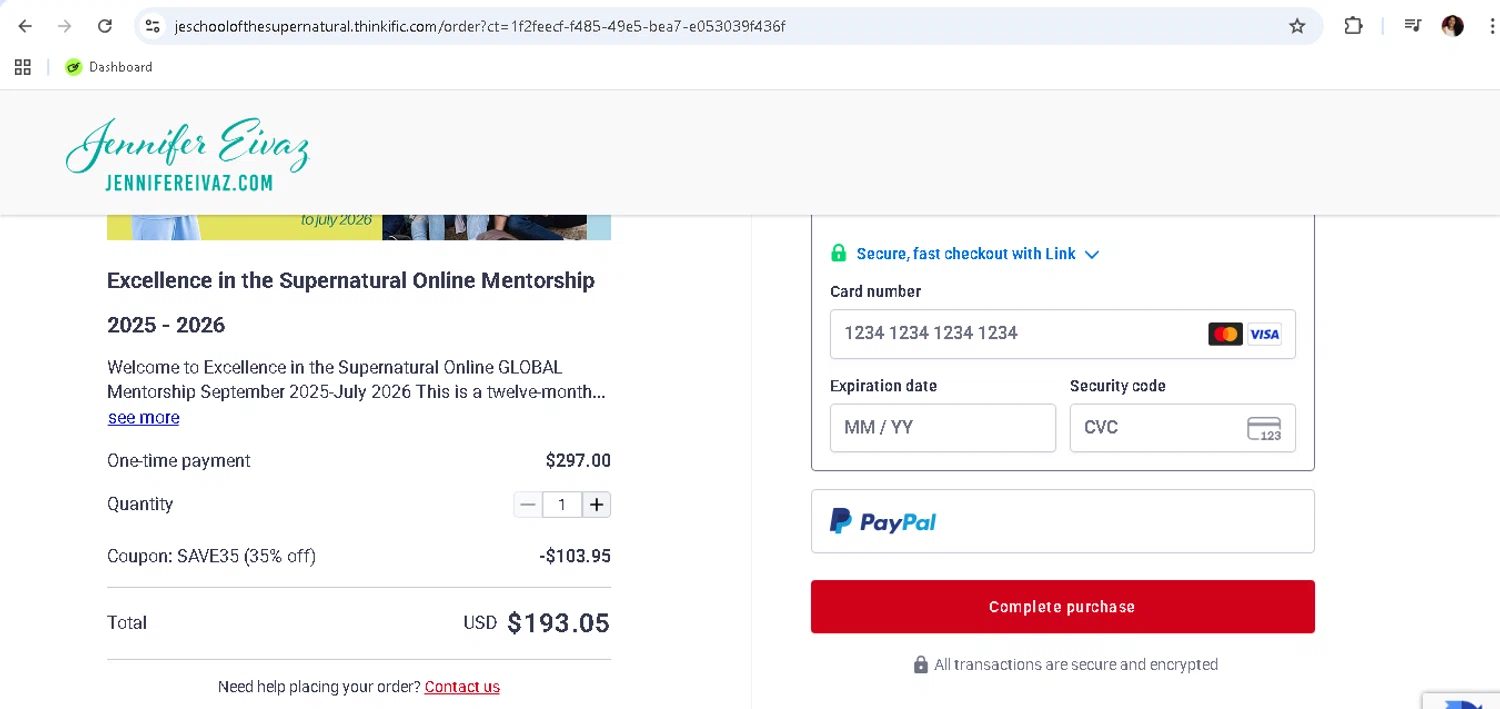
Task: Open the Dashboard bookmark
Action: (110, 67)
